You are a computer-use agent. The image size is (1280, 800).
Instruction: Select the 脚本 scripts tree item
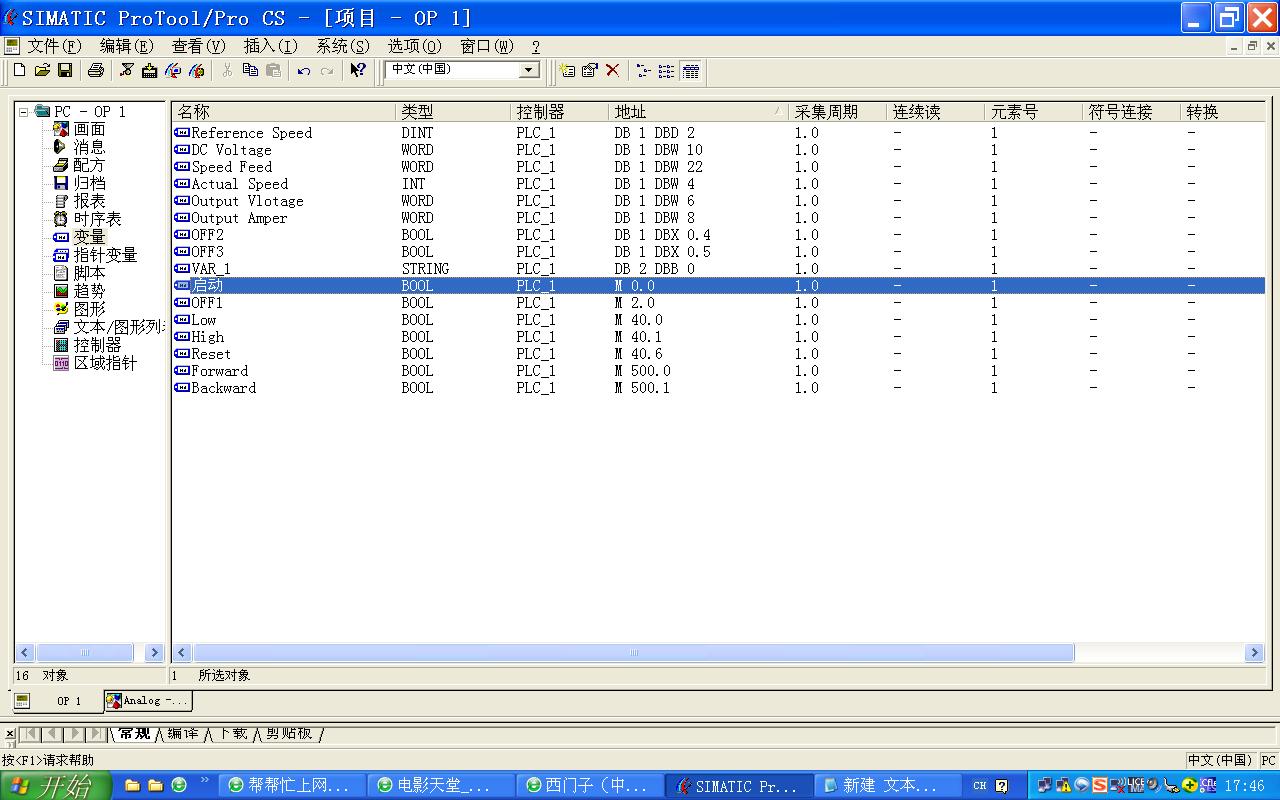point(89,273)
